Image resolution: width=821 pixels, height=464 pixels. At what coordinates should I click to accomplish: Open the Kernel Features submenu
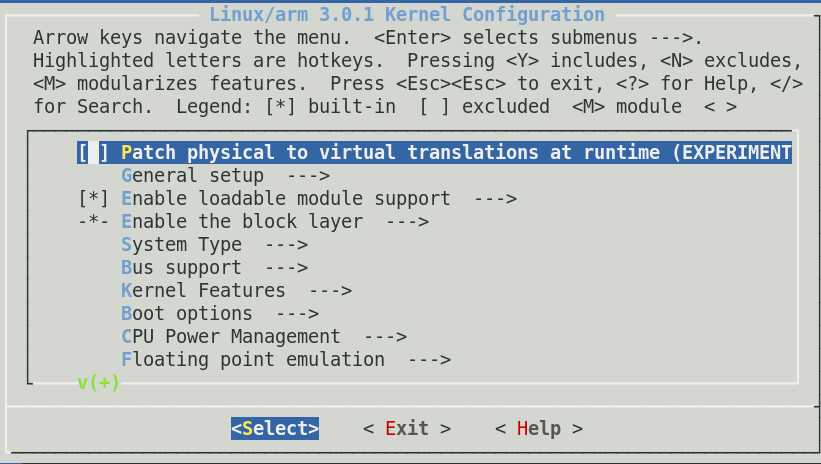pos(237,291)
